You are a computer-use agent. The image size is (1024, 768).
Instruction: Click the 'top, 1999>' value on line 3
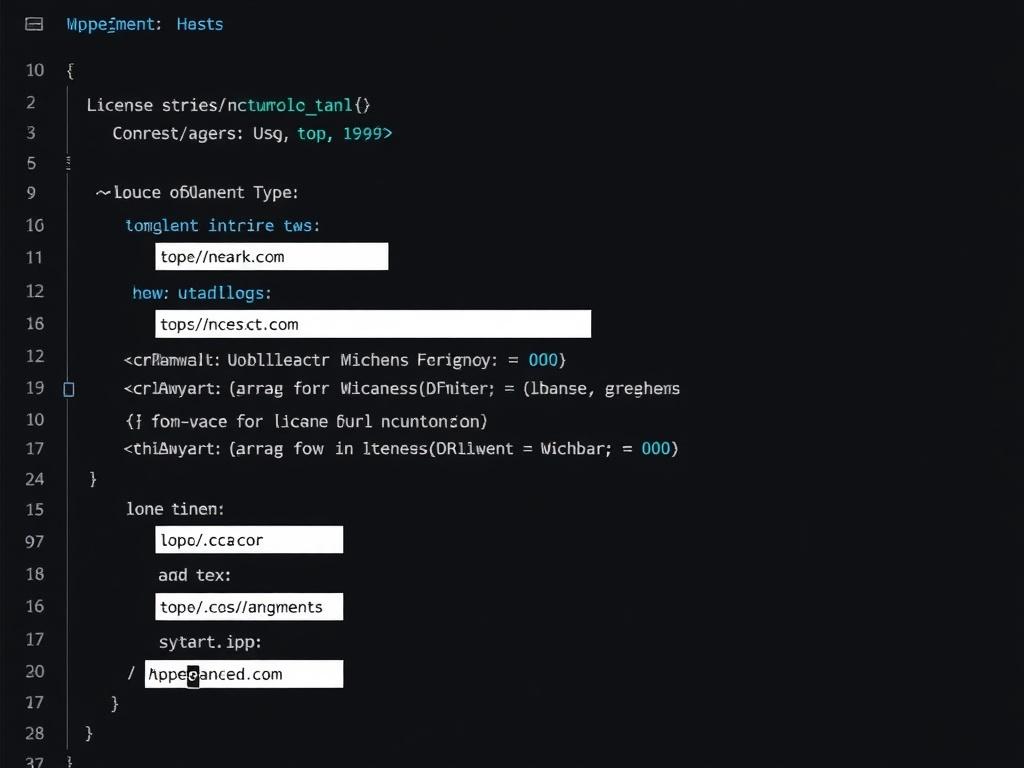344,133
